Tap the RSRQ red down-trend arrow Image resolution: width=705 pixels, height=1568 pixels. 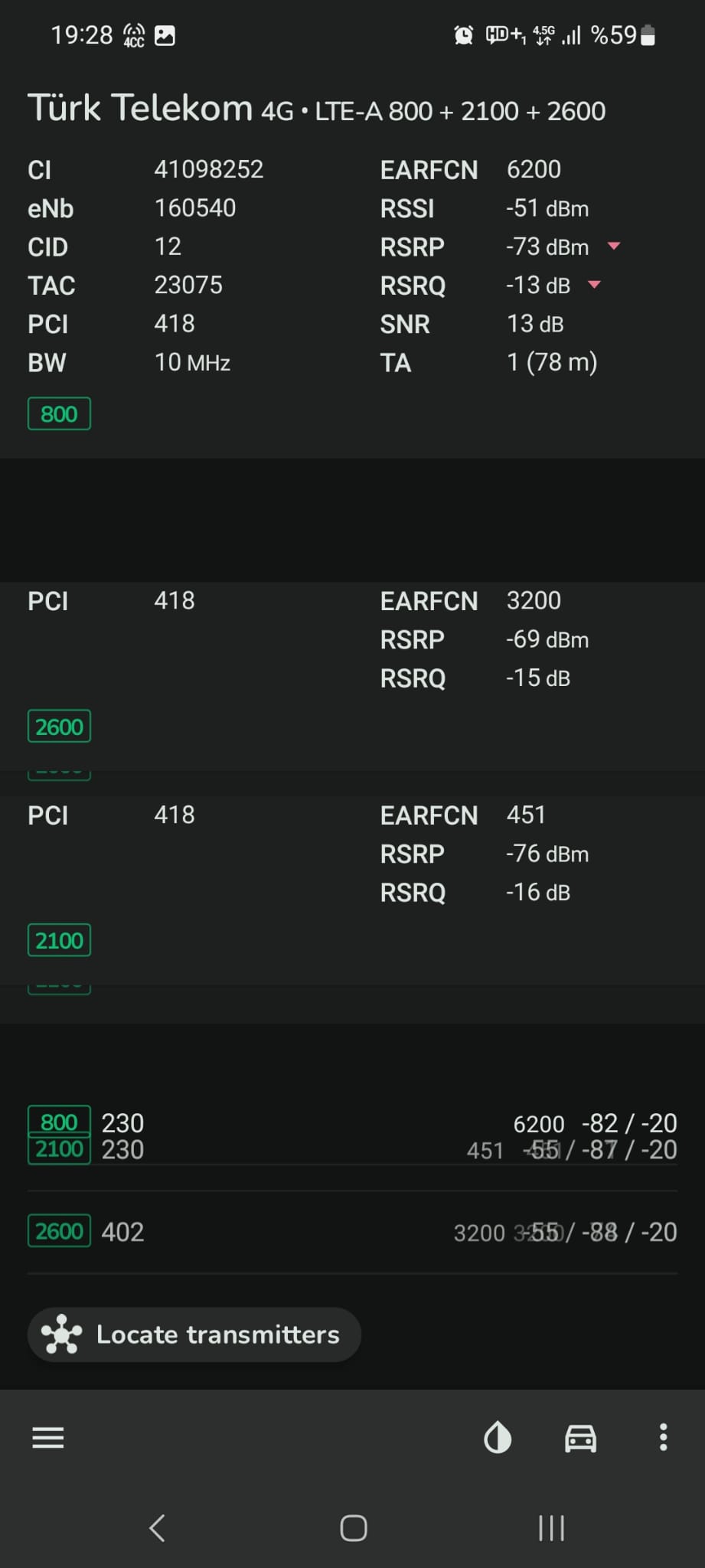pos(594,285)
